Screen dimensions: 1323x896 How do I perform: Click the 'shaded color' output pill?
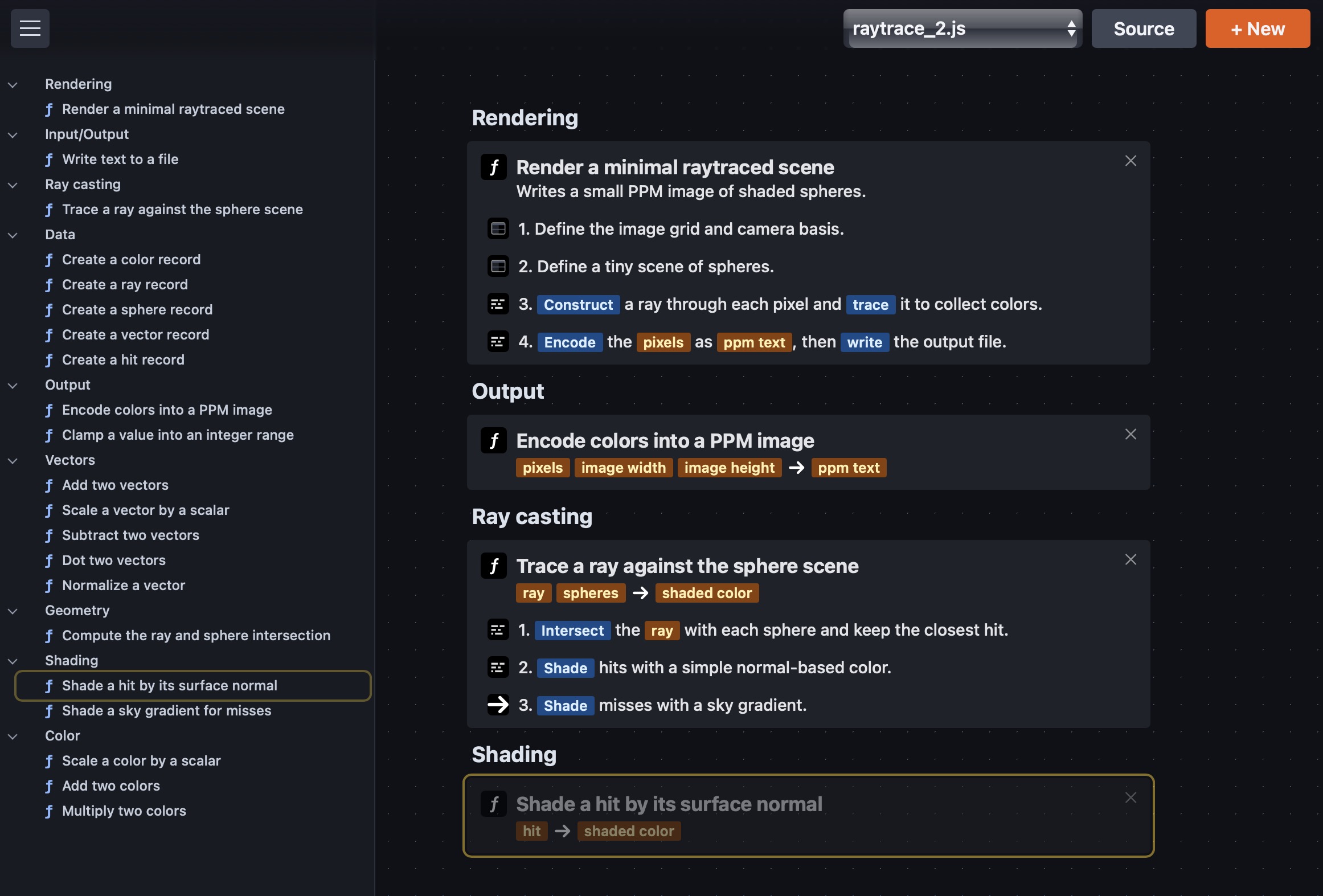(x=706, y=593)
